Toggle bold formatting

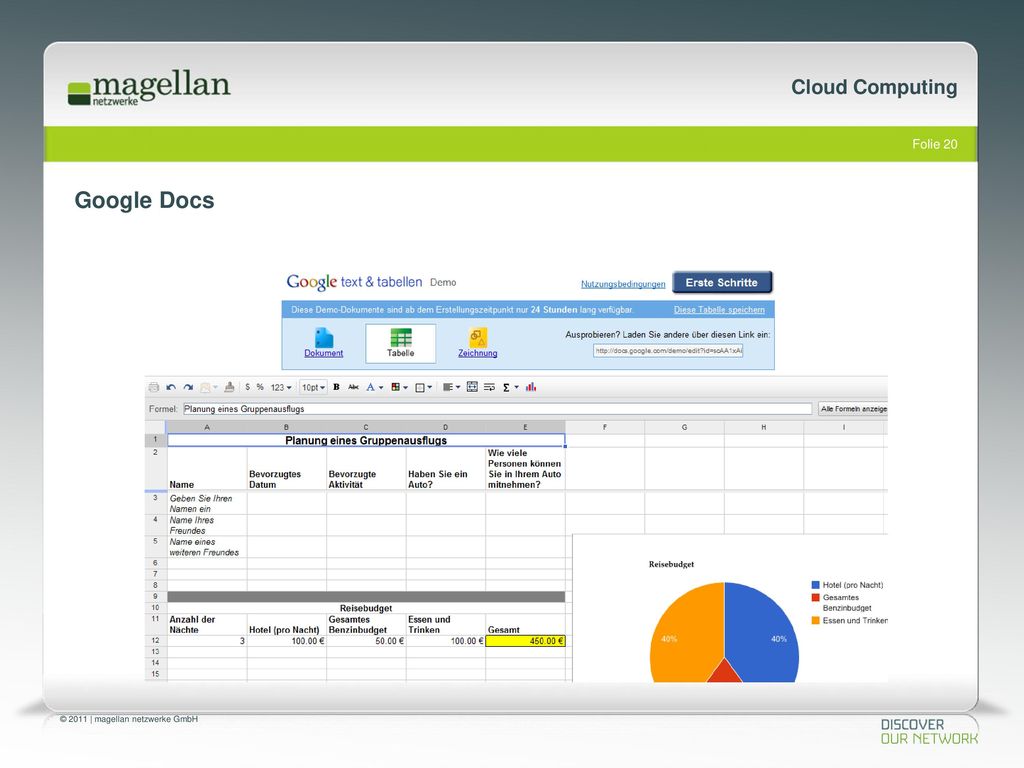pyautogui.click(x=336, y=387)
